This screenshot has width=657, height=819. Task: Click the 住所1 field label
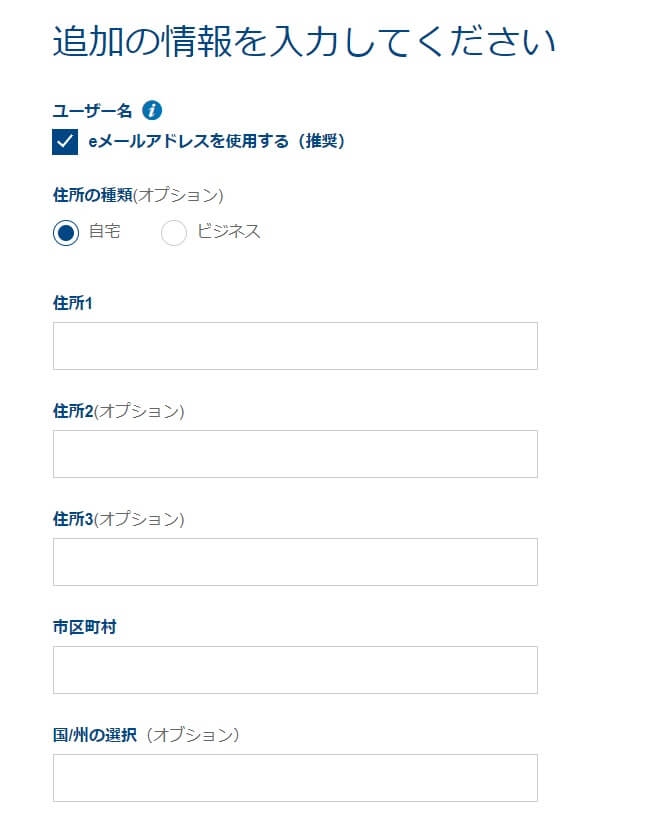pyautogui.click(x=73, y=303)
